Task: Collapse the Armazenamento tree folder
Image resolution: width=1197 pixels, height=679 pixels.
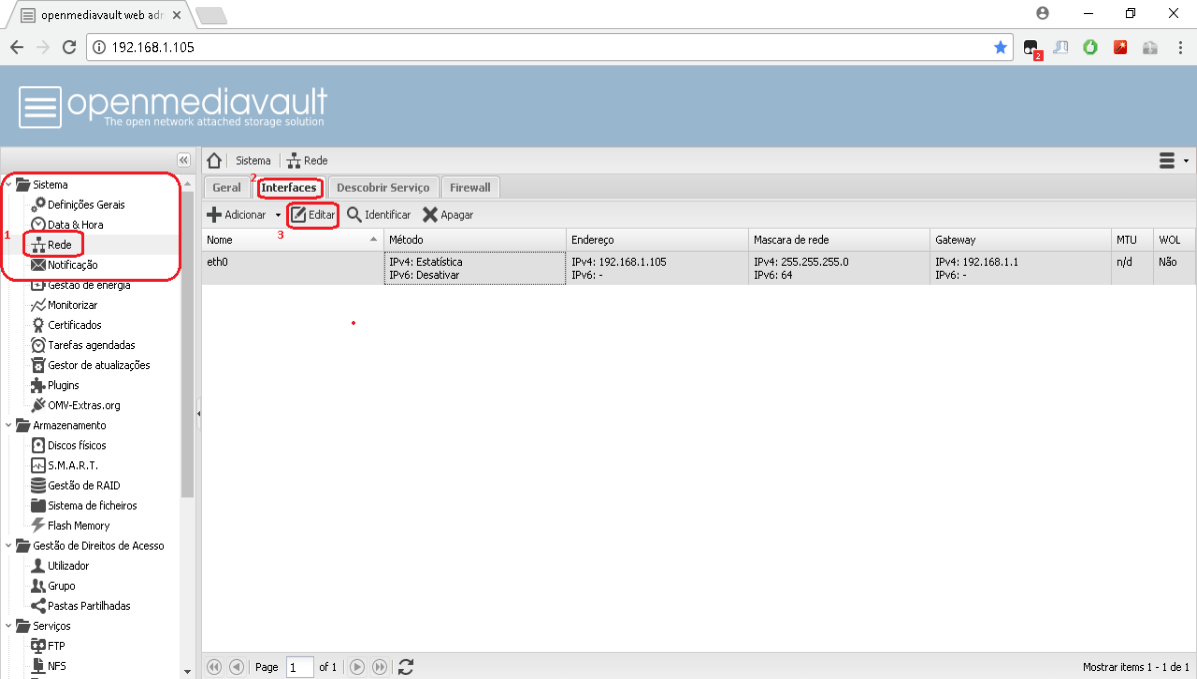Action: [9, 426]
